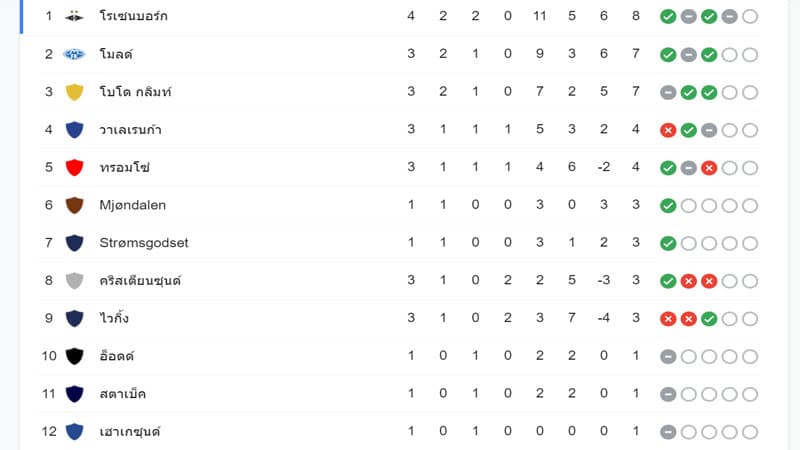Select the row ranked 12 in the table
The width and height of the screenshot is (800, 450).
pos(399,432)
